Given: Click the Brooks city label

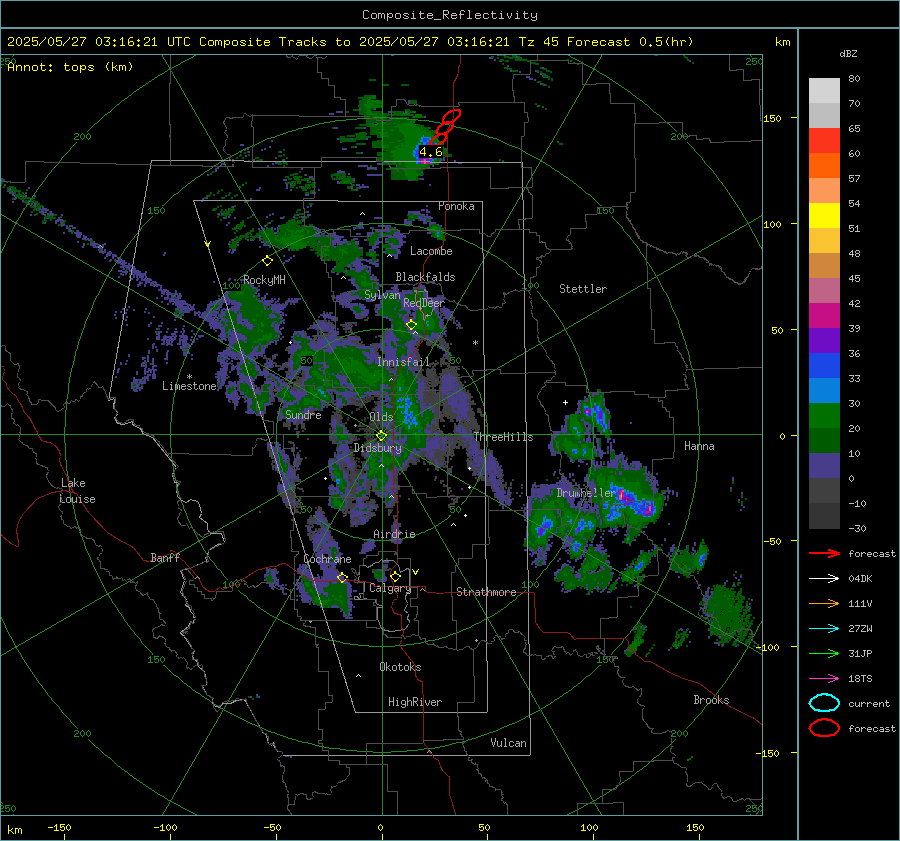Looking at the screenshot, I should pos(711,700).
